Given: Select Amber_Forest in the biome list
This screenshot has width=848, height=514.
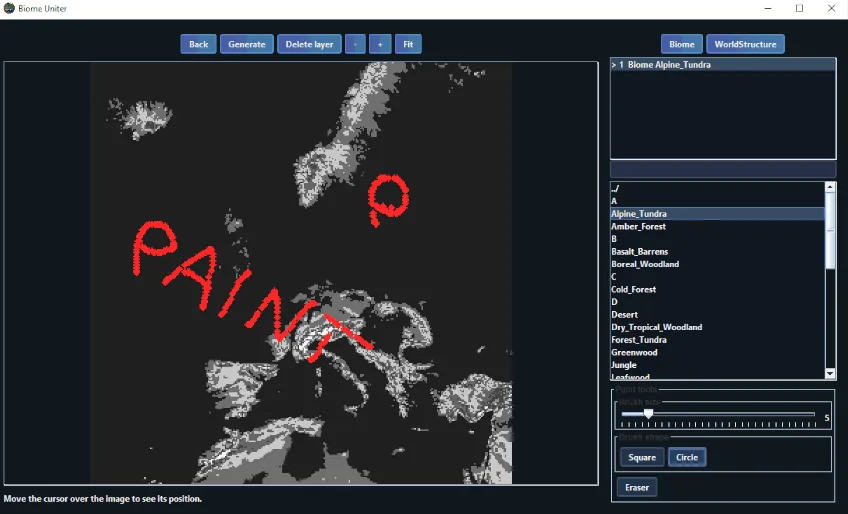Looking at the screenshot, I should [x=717, y=226].
